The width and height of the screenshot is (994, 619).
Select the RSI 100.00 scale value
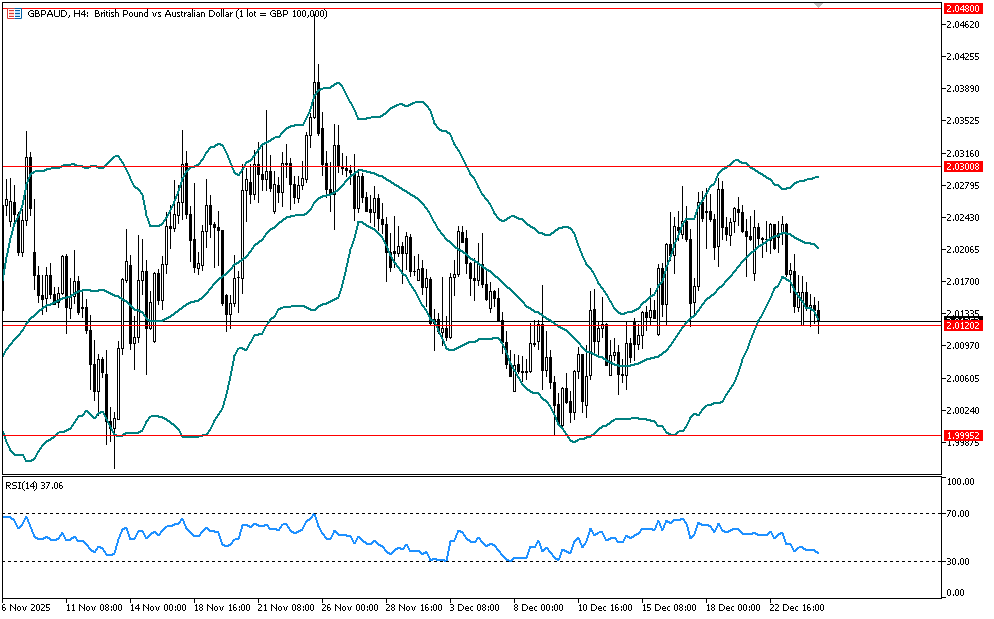pyautogui.click(x=960, y=482)
